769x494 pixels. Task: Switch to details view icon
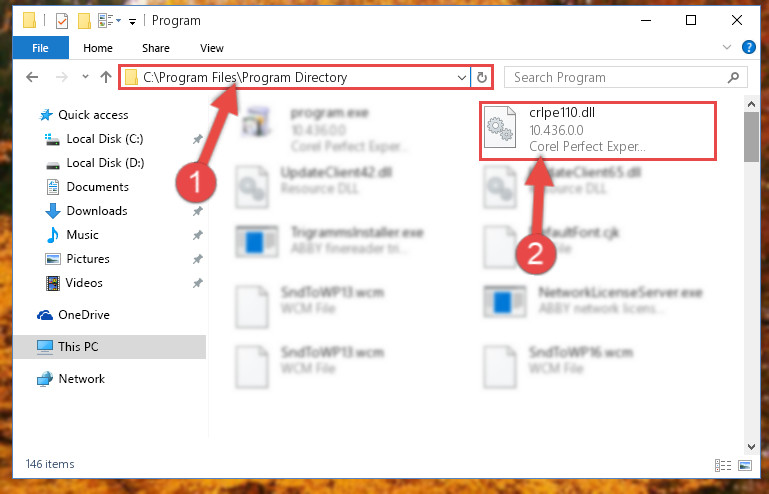(722, 465)
